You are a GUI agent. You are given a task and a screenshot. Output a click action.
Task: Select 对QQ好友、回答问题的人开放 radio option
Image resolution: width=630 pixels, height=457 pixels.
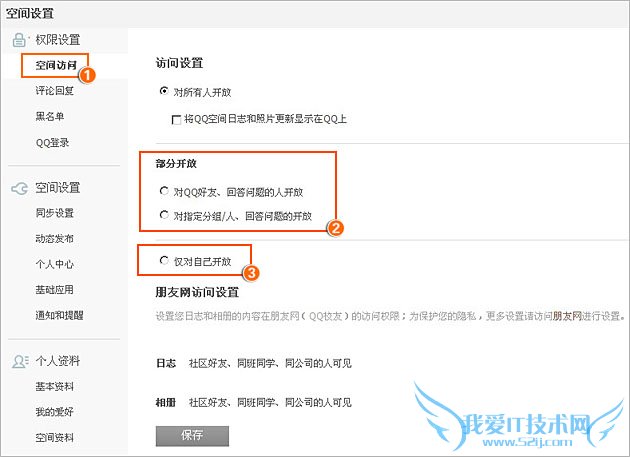[x=164, y=191]
